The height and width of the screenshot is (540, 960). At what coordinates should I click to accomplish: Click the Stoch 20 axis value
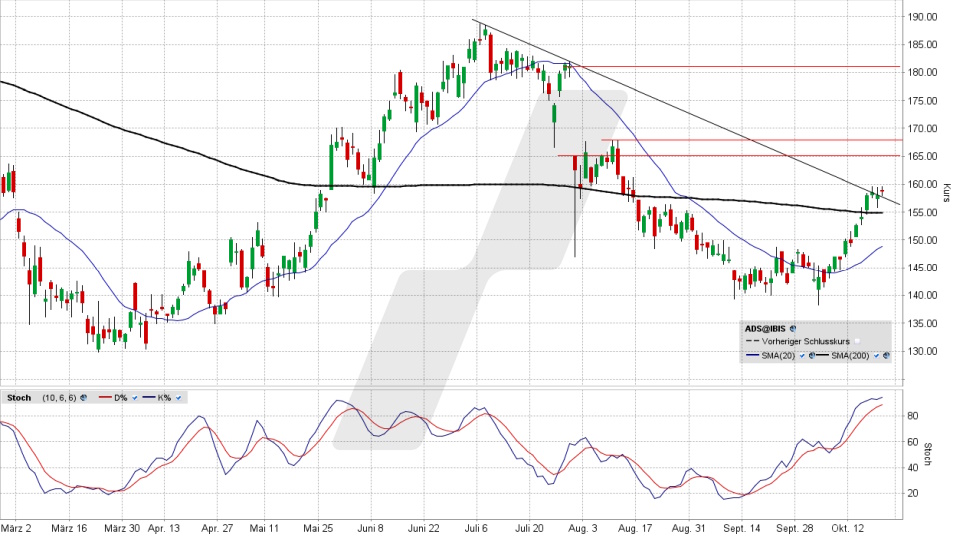912,493
